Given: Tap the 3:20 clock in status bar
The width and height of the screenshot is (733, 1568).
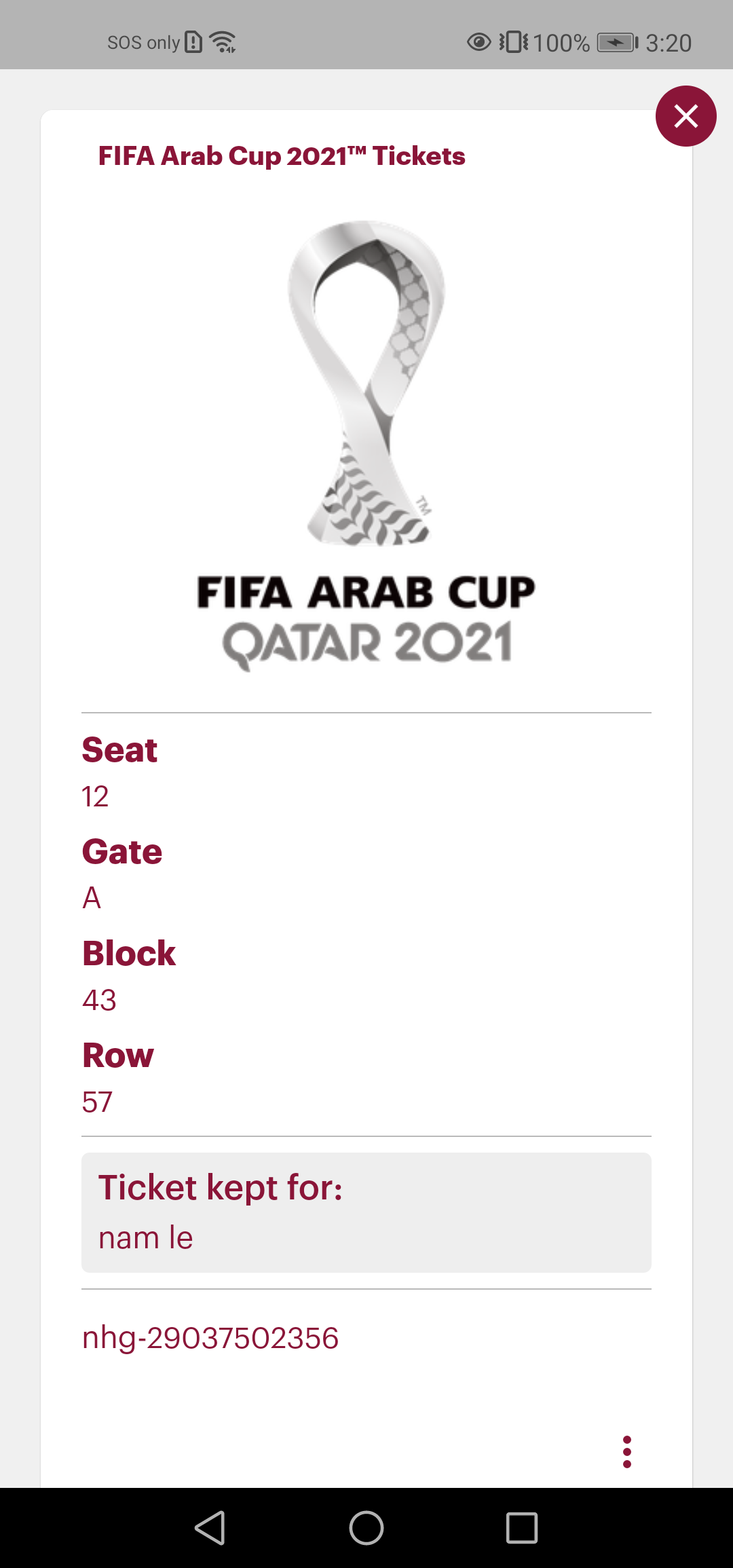Looking at the screenshot, I should pyautogui.click(x=668, y=43).
